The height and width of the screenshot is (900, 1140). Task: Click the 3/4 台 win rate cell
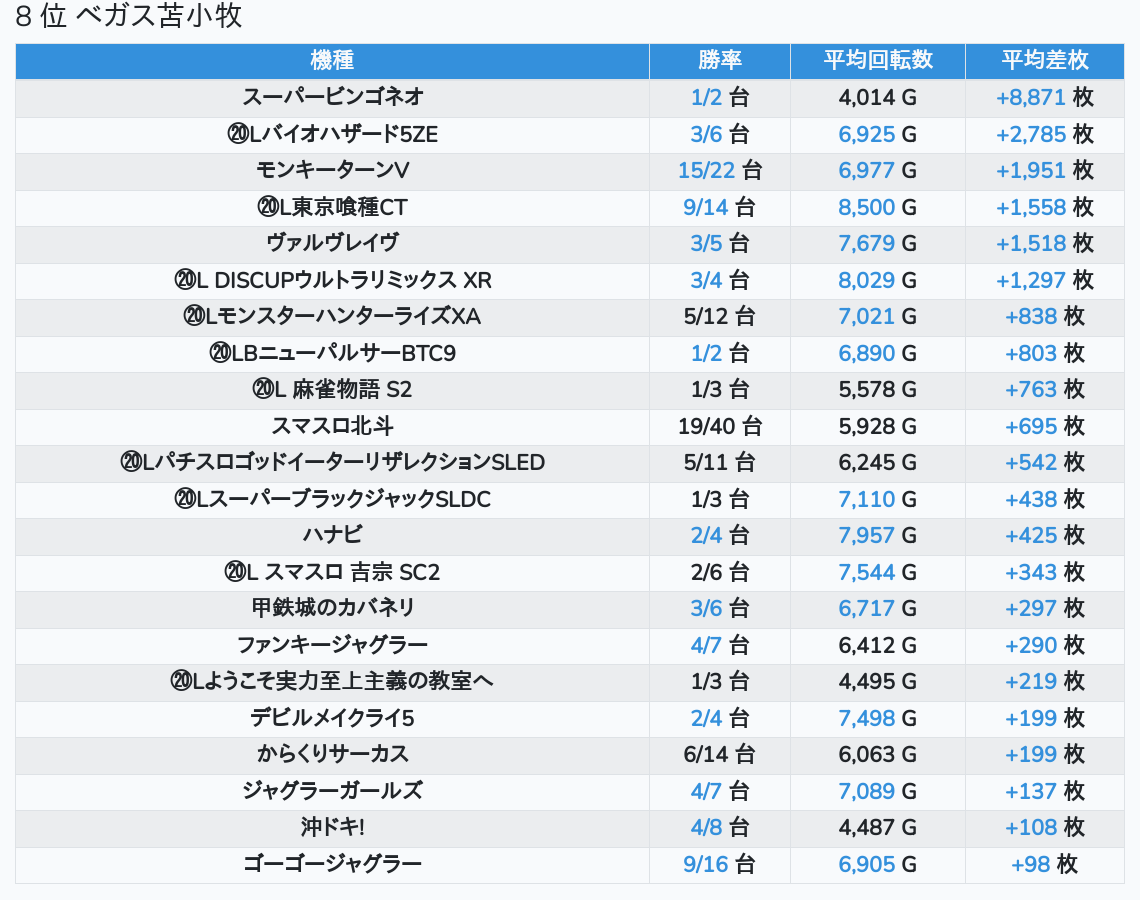pyautogui.click(x=720, y=281)
